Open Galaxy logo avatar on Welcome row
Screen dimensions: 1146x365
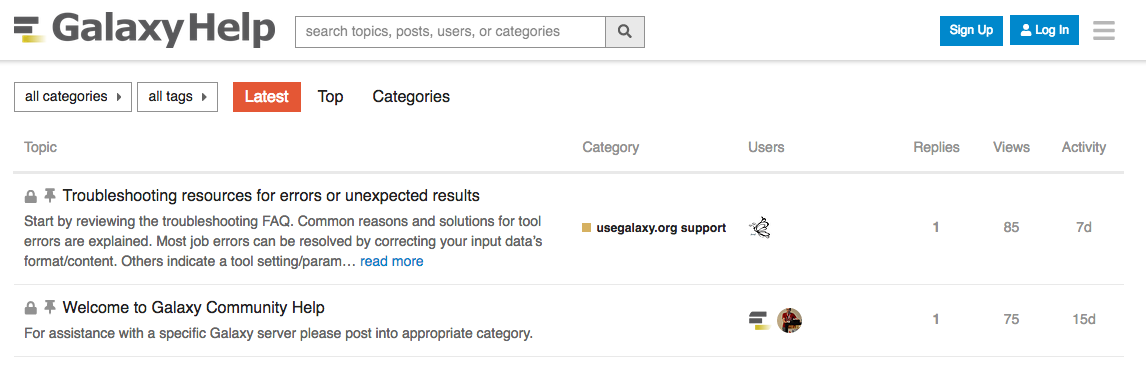tap(760, 320)
